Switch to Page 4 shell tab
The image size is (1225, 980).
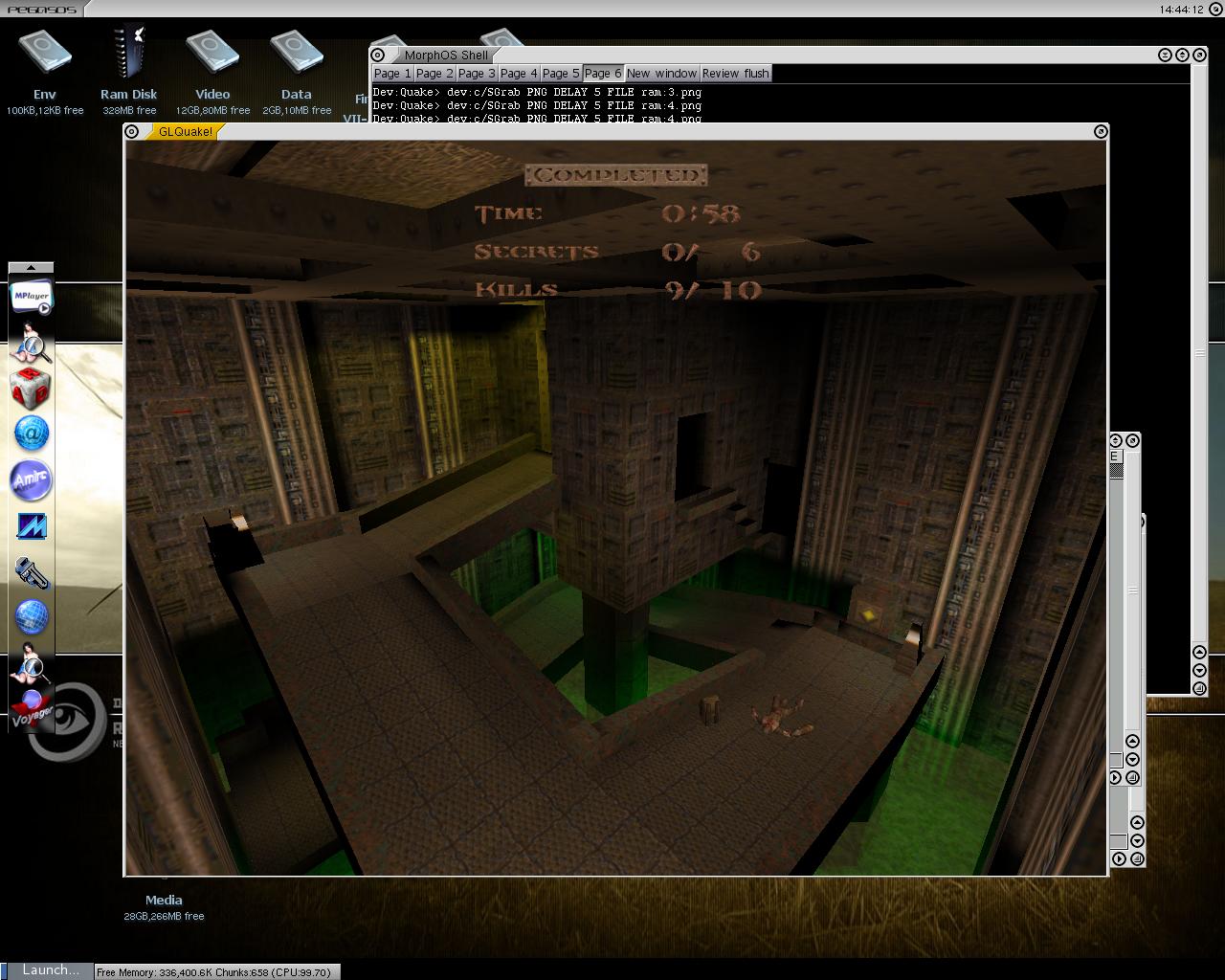pos(519,74)
